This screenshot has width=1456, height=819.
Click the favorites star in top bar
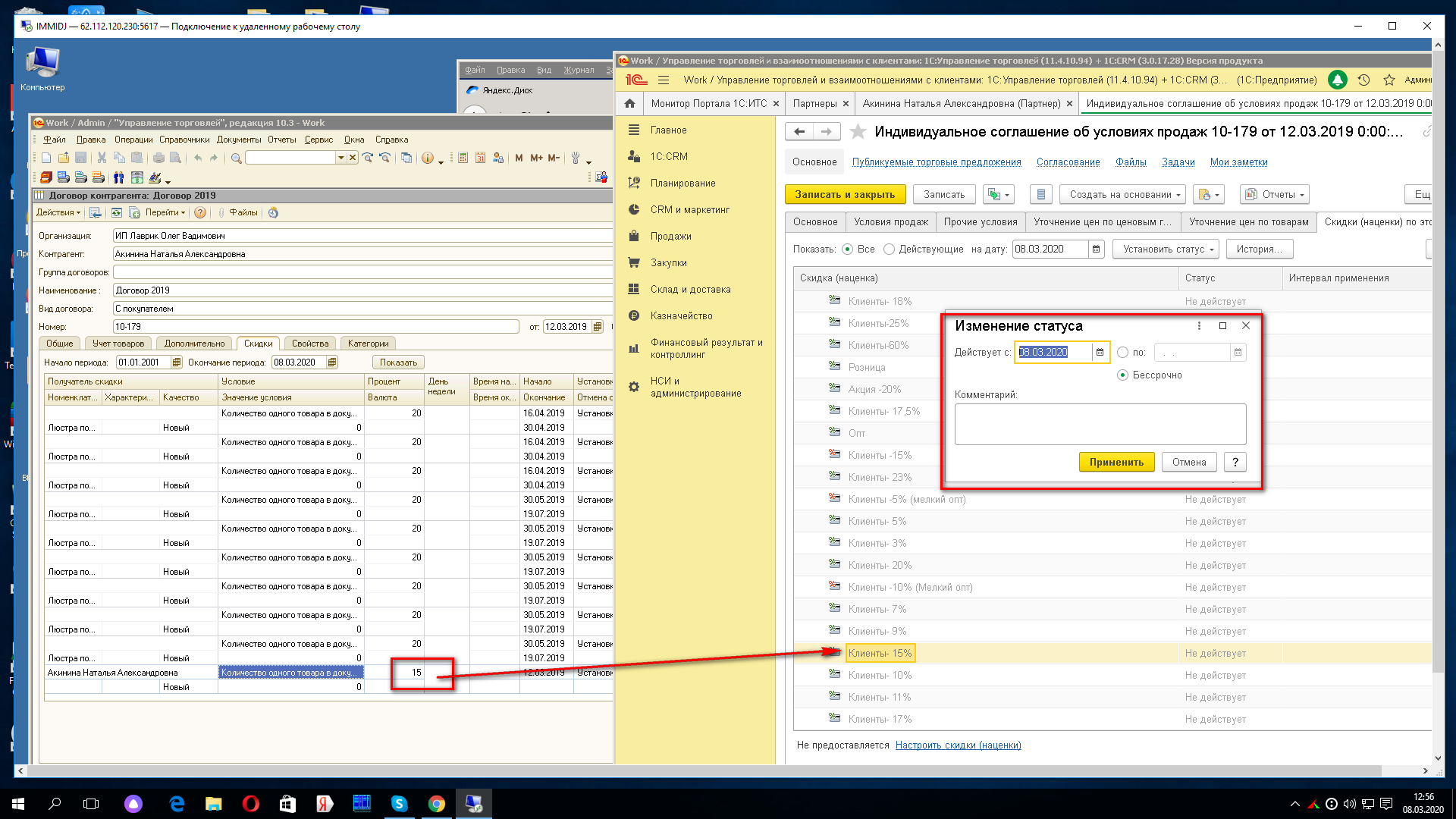tap(1389, 80)
